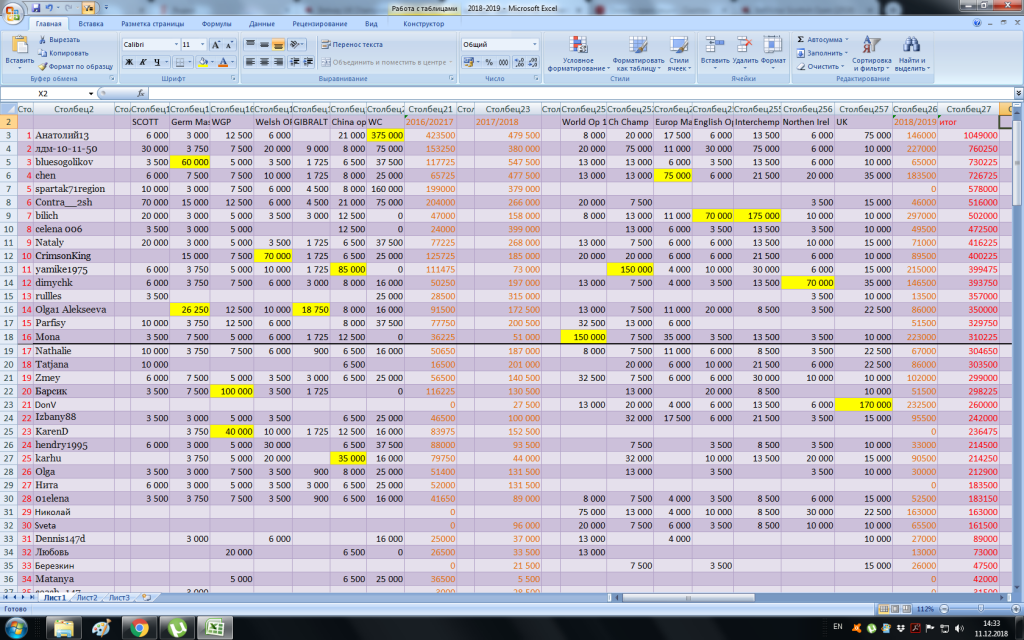Expand the number format dropdown showing Общий
1024x640 pixels.
click(x=535, y=45)
